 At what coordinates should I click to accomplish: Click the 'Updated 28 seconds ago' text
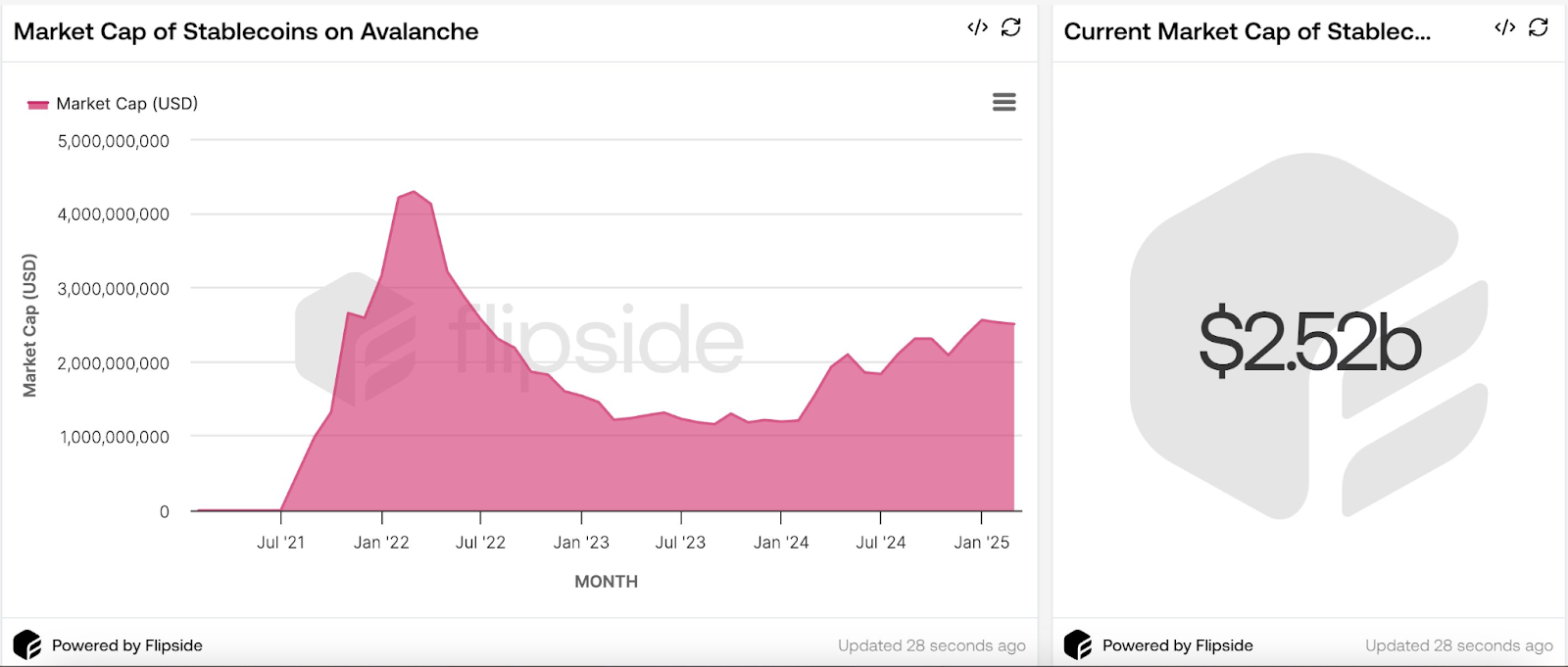[x=932, y=644]
